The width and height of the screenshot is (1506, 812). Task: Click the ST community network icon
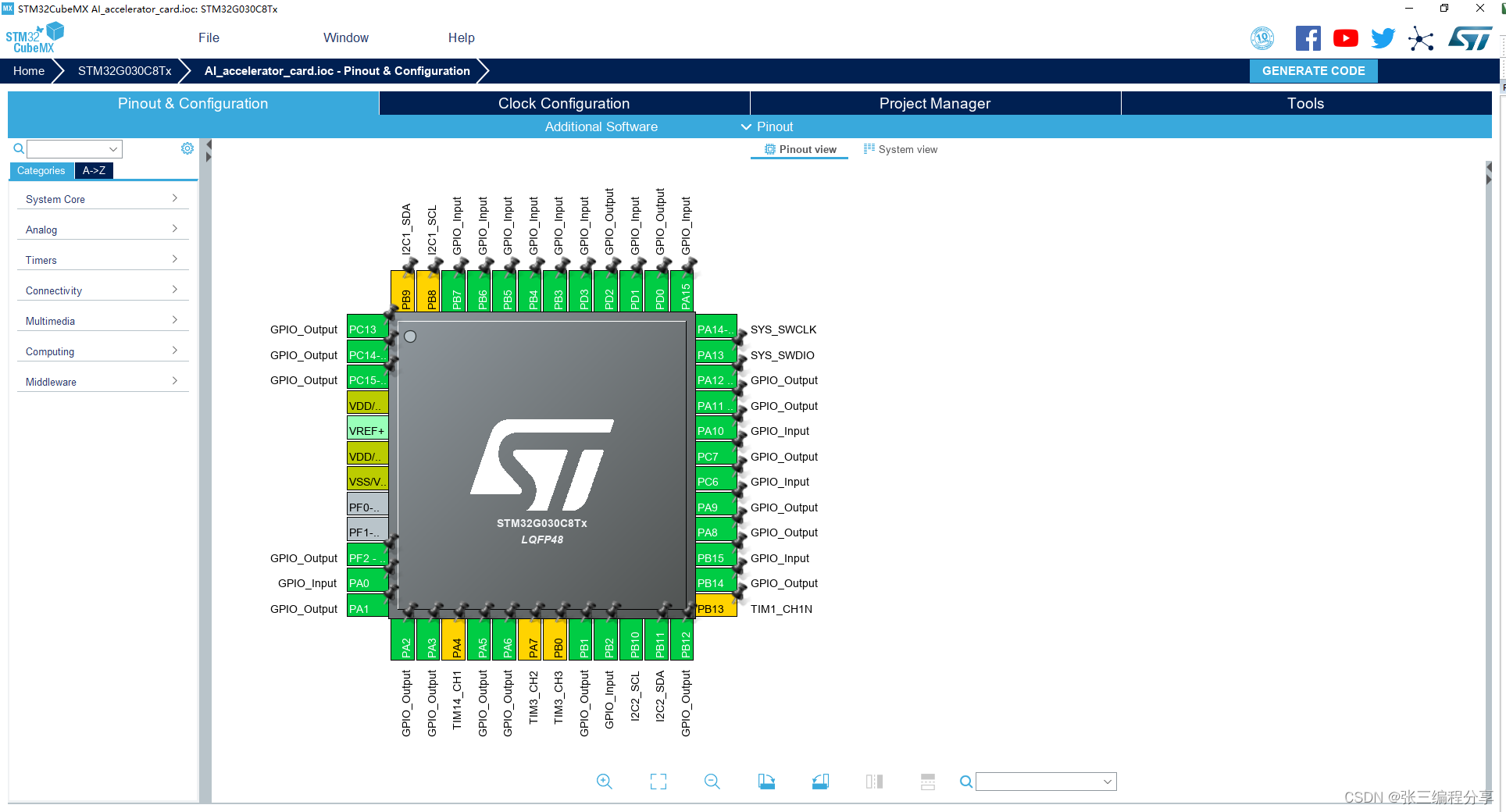tap(1421, 38)
